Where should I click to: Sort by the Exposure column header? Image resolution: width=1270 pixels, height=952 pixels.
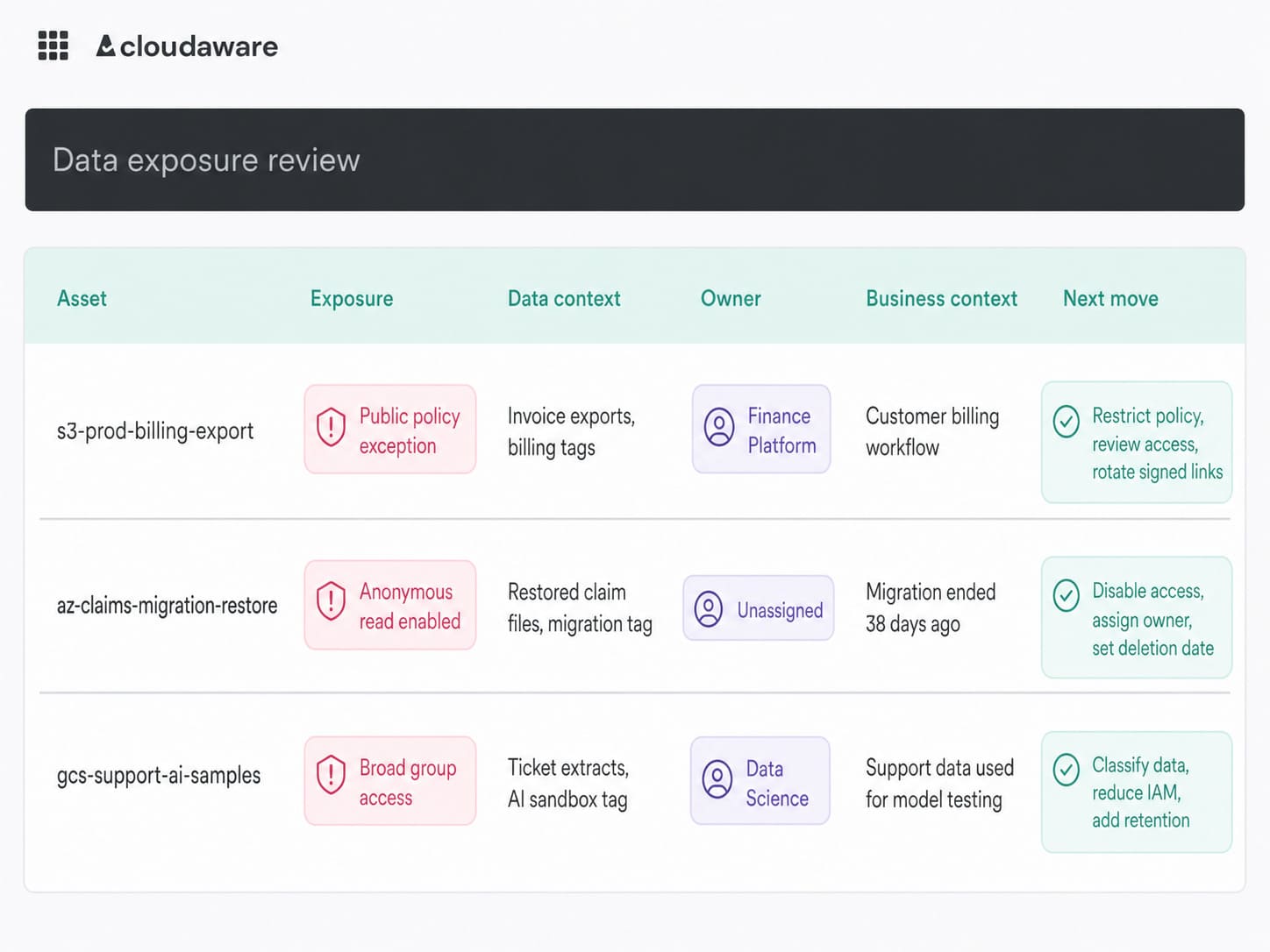352,299
